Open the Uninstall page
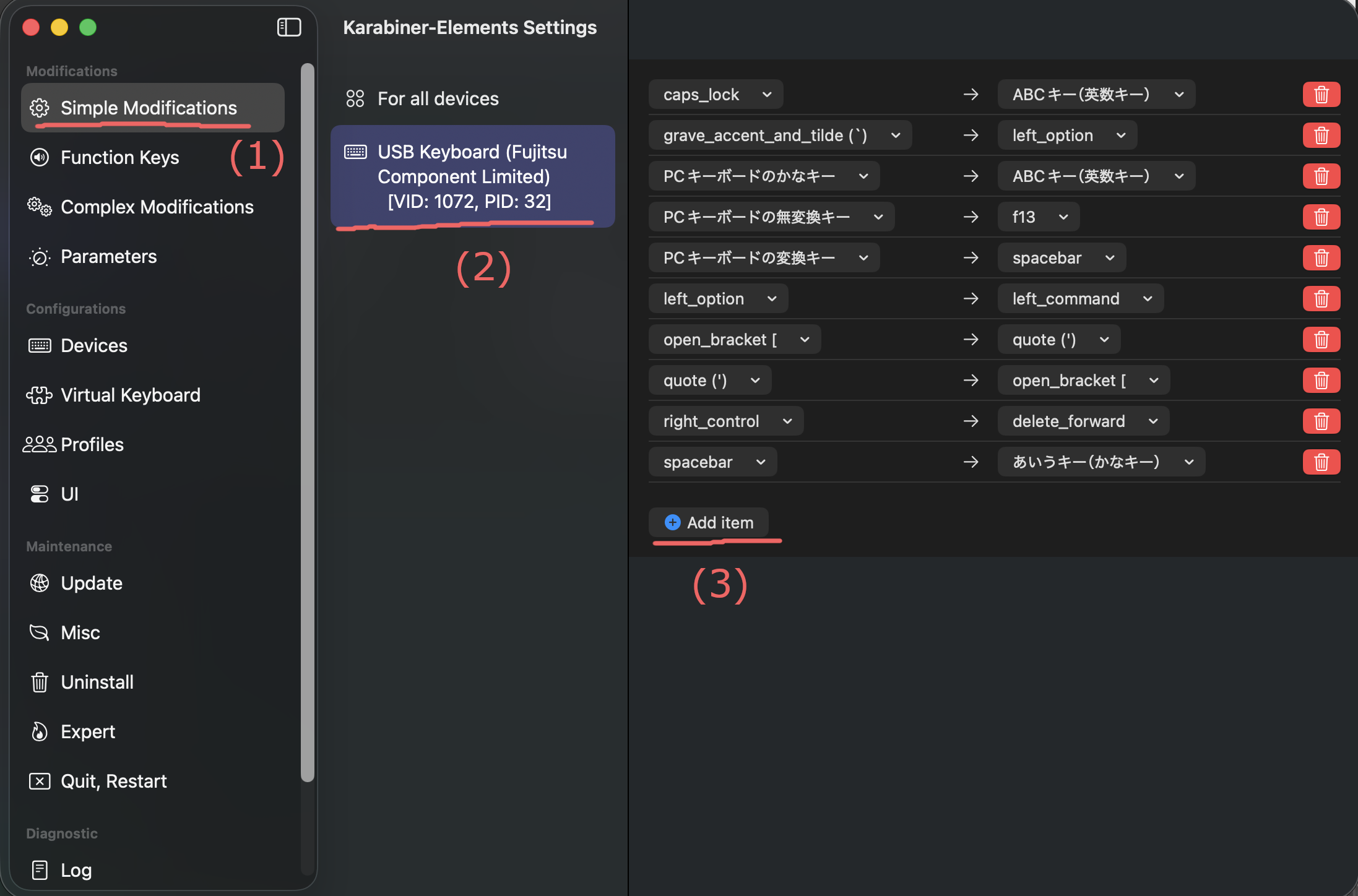 tap(153, 682)
